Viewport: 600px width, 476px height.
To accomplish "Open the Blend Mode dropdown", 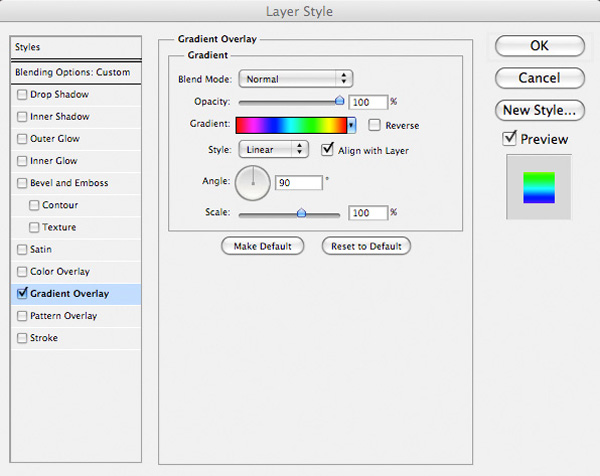I will (295, 79).
